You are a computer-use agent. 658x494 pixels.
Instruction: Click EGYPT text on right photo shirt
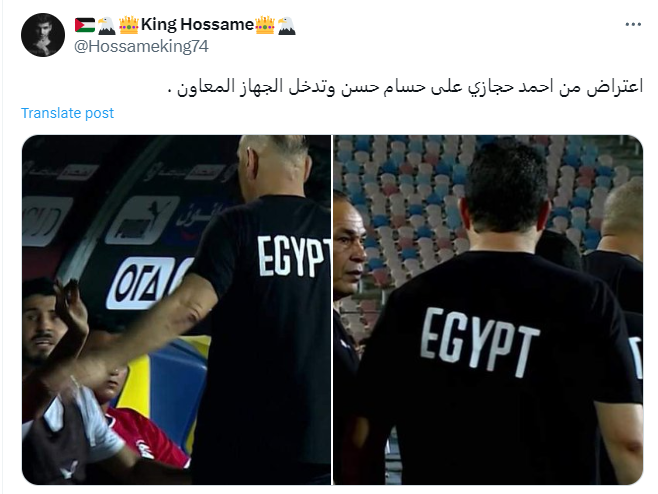click(x=480, y=341)
